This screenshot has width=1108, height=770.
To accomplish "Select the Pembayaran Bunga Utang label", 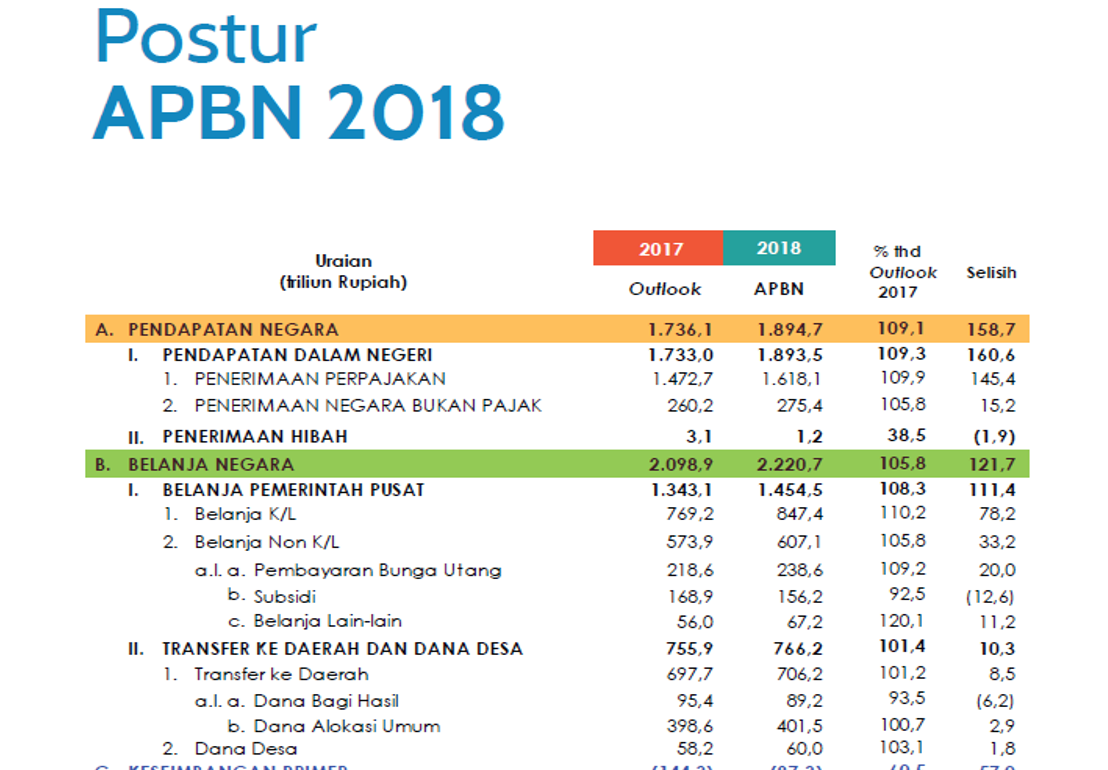I will [377, 570].
